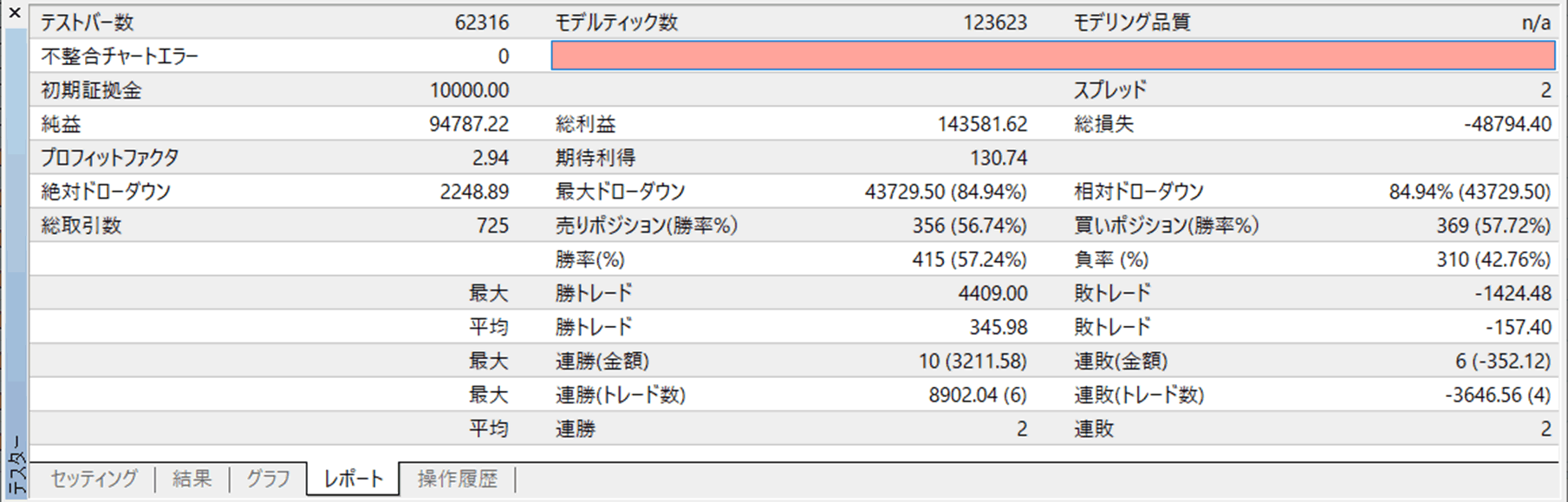Click the モデリング品質 n/a value

click(1536, 23)
